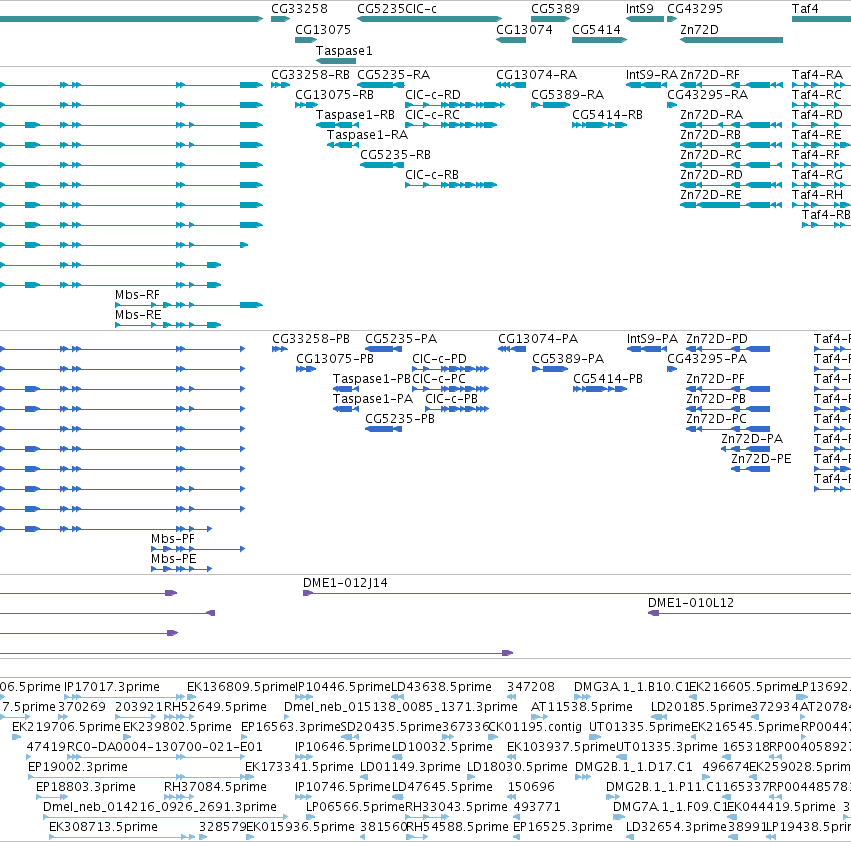Click protein CG5235-PA label
This screenshot has height=842, width=851.
point(401,339)
